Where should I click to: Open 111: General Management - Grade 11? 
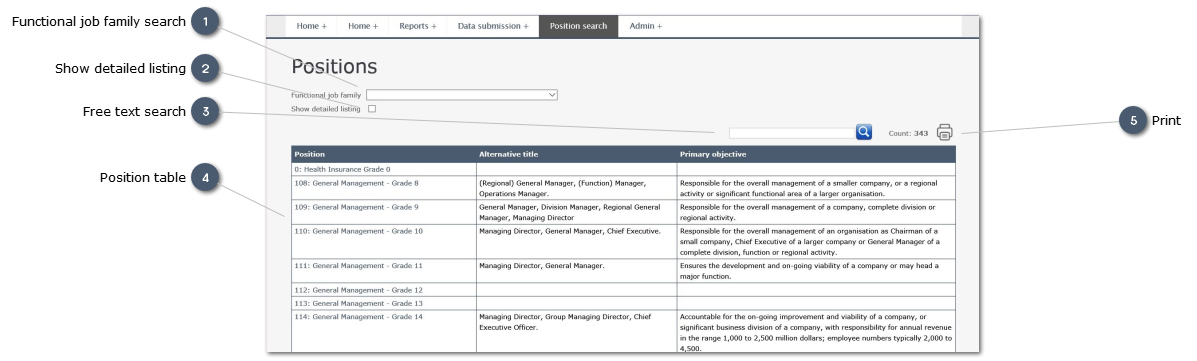pyautogui.click(x=358, y=266)
